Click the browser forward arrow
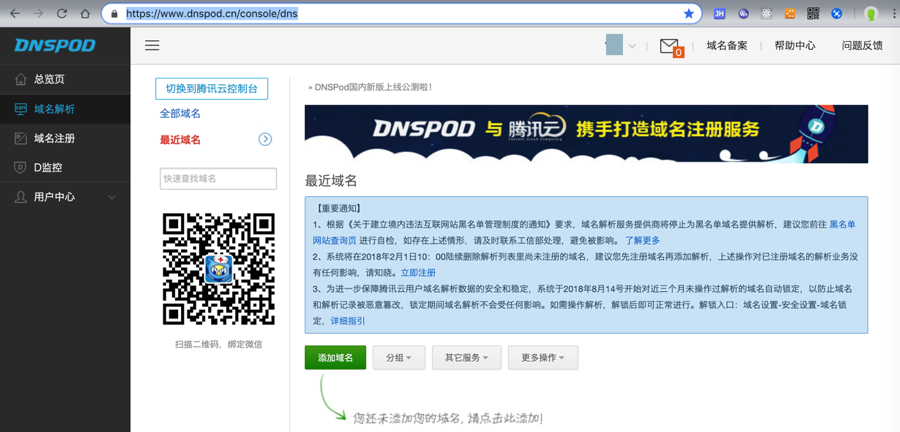Image resolution: width=900 pixels, height=432 pixels. [x=38, y=13]
